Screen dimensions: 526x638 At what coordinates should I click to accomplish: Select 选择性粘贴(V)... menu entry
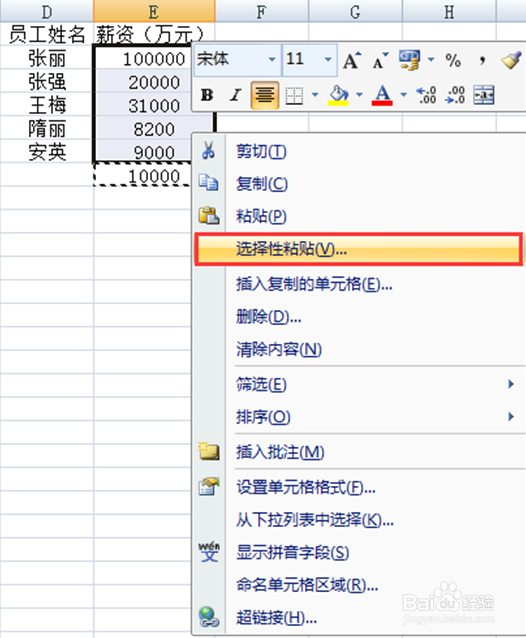(x=359, y=249)
